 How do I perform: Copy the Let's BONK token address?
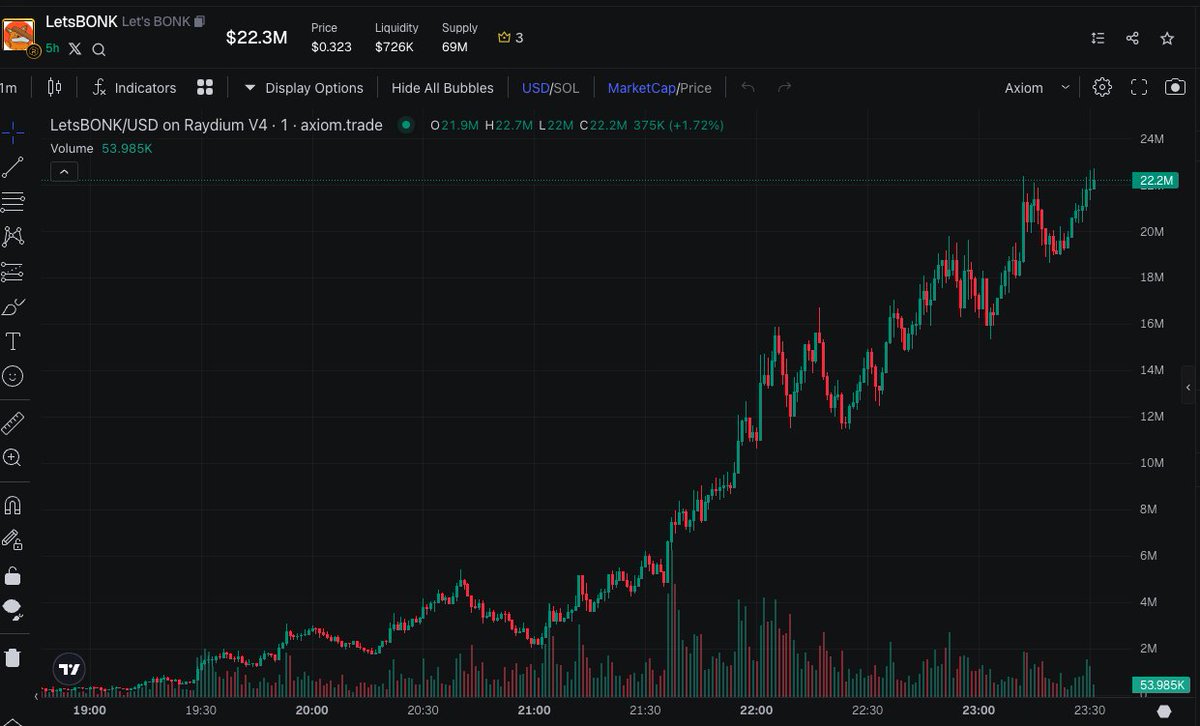(x=200, y=21)
